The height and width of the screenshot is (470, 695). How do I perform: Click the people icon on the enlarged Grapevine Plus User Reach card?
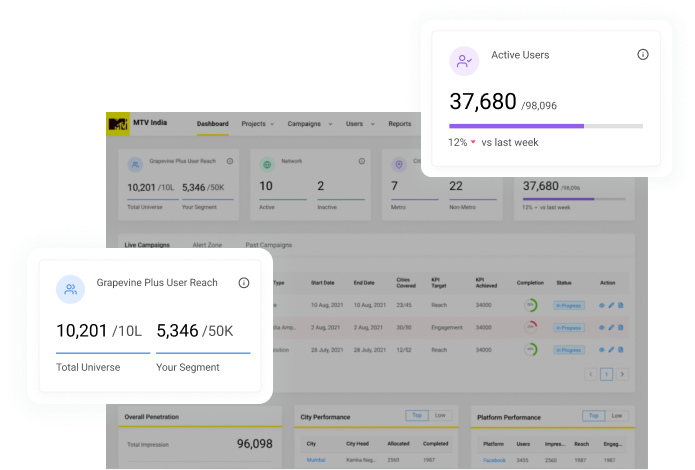click(x=70, y=290)
